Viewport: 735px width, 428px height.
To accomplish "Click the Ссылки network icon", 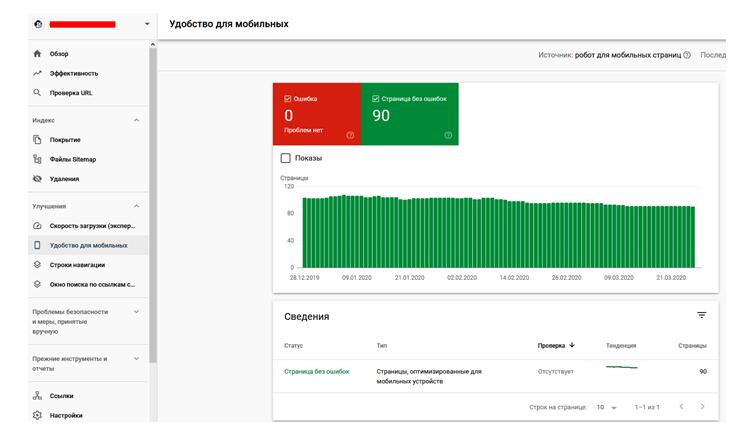I will (x=38, y=395).
